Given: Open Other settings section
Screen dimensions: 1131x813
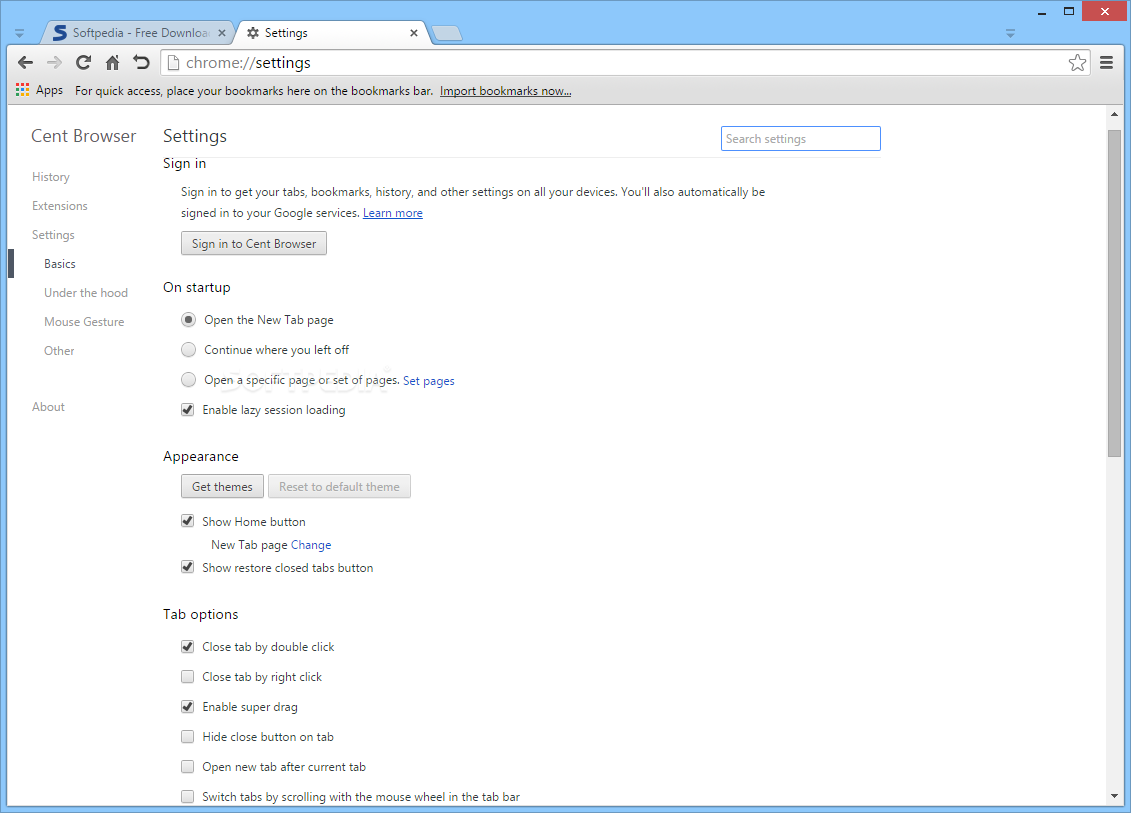Looking at the screenshot, I should [59, 351].
